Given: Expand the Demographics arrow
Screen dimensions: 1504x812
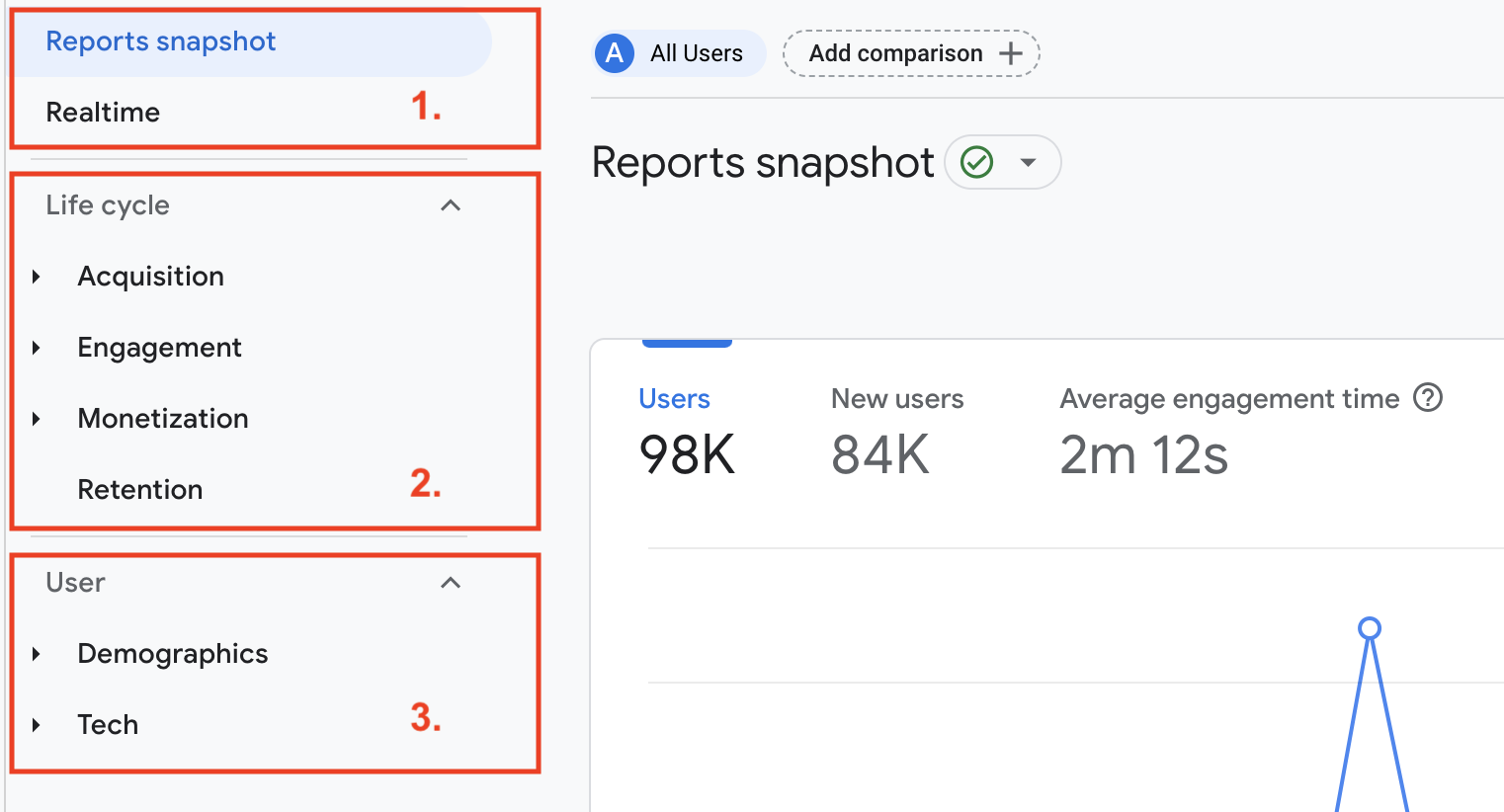Looking at the screenshot, I should pos(37,654).
